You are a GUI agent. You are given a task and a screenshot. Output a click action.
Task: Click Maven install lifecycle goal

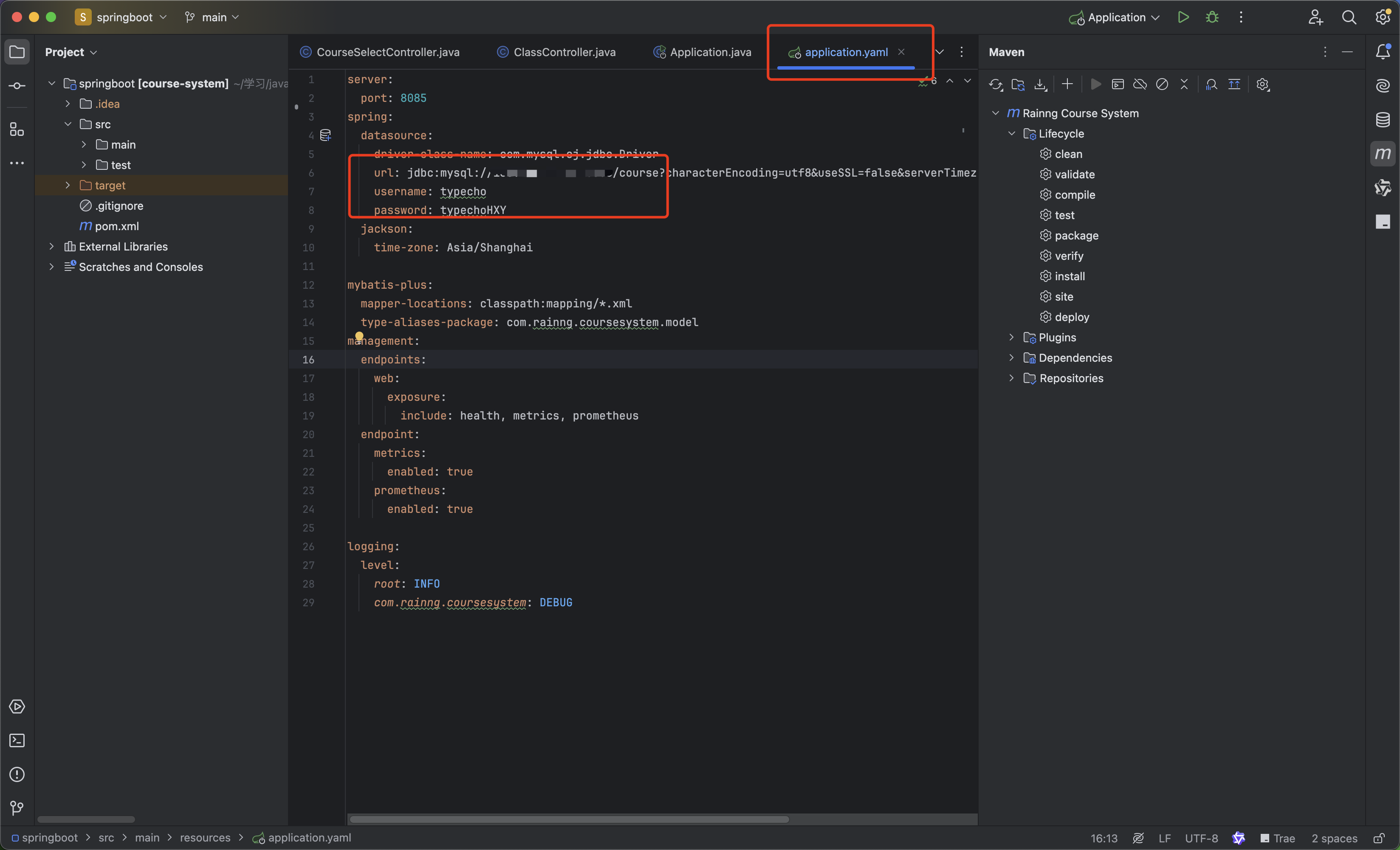coord(1062,276)
